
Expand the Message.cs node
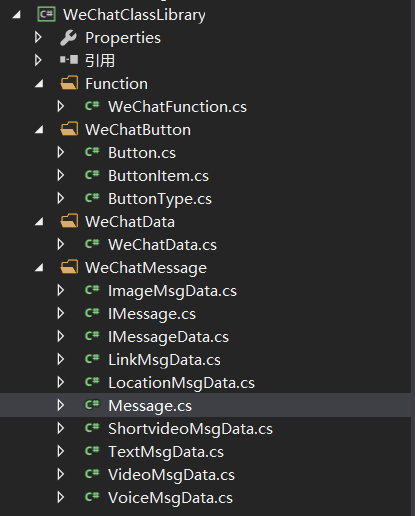pyautogui.click(x=61, y=405)
